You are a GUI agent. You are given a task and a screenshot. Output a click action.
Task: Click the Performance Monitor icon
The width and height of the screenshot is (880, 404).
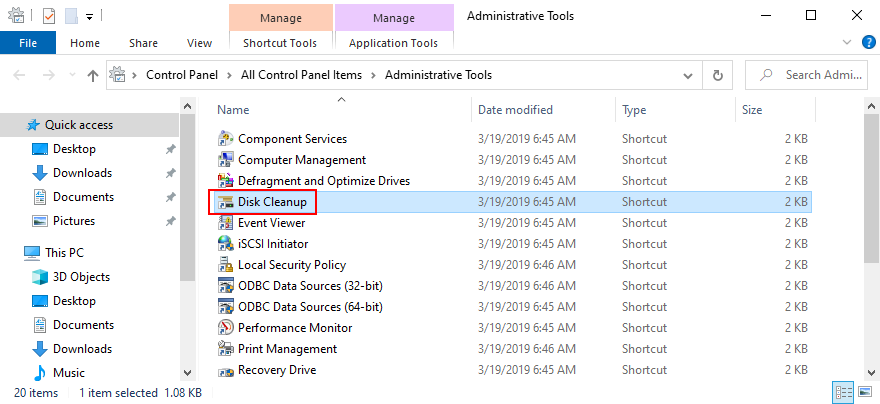pos(226,328)
